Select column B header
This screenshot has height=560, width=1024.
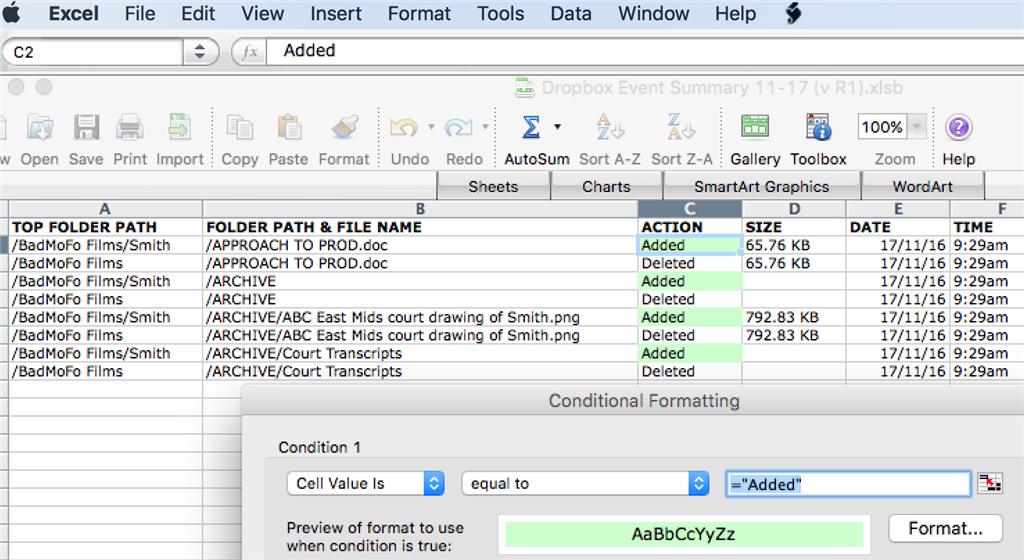[x=420, y=209]
